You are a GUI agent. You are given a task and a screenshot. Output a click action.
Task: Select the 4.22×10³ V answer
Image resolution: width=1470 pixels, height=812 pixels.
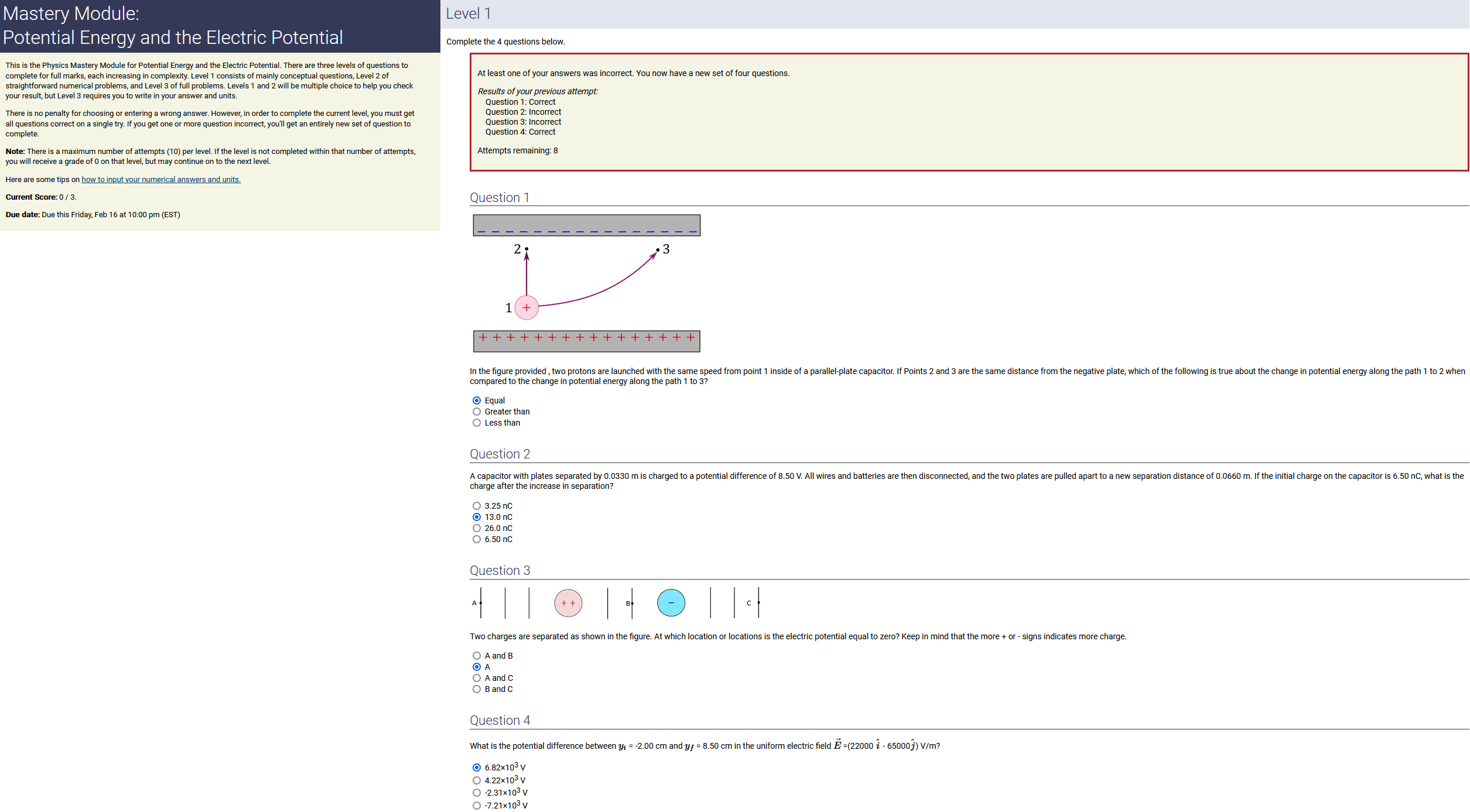pyautogui.click(x=476, y=780)
